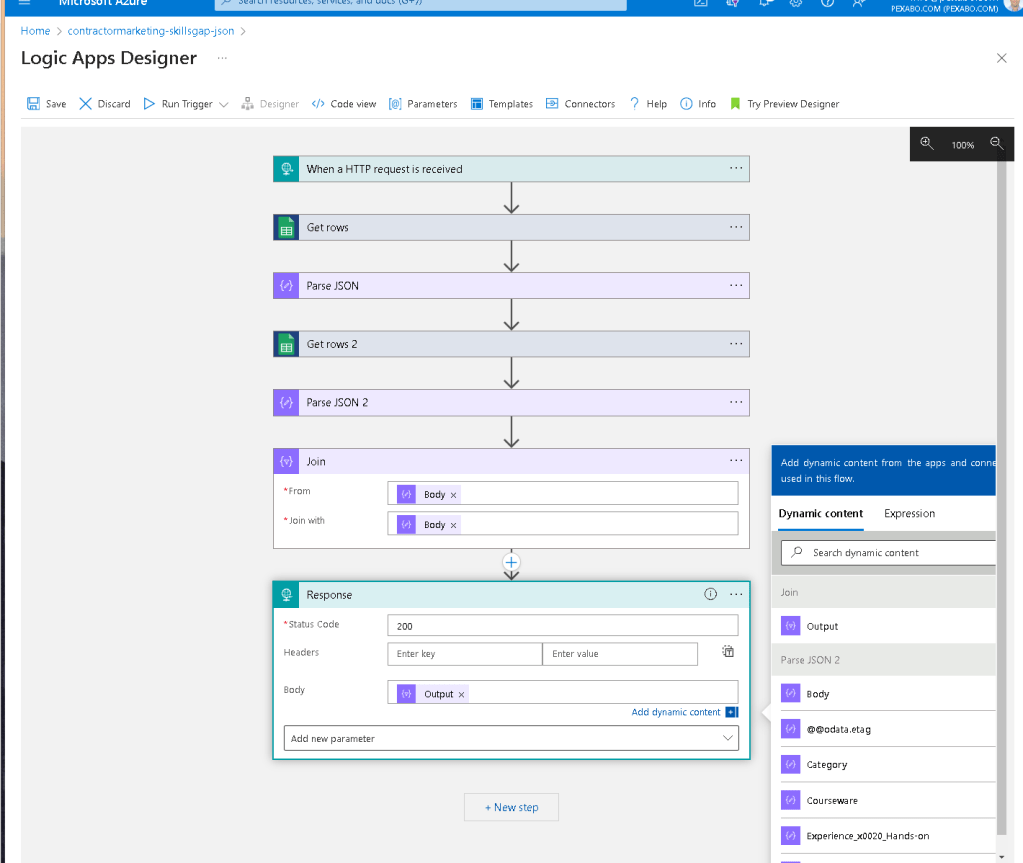This screenshot has height=863, width=1023.
Task: Click the Headers Enter value field
Action: (620, 654)
